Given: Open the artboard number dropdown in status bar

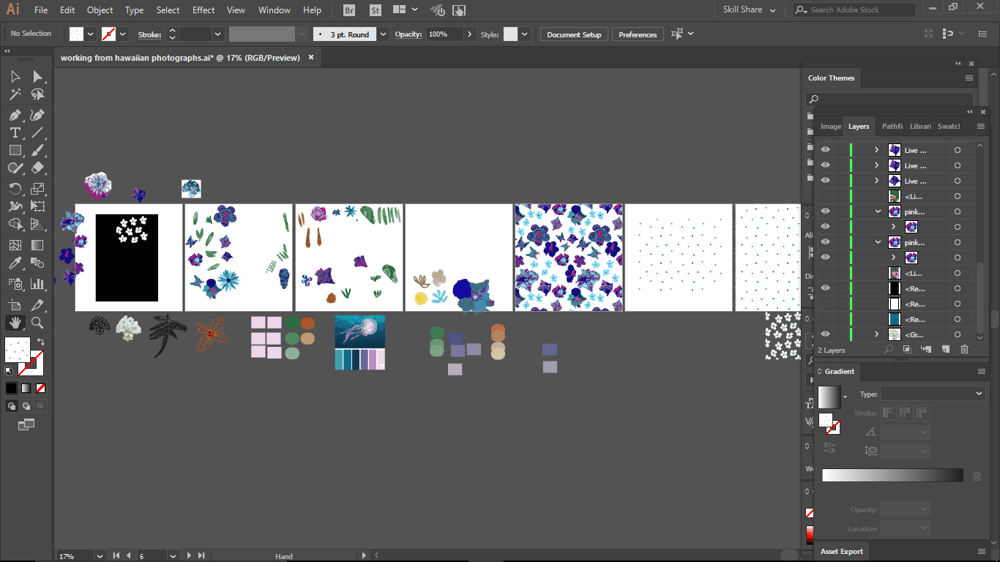Looking at the screenshot, I should [173, 556].
